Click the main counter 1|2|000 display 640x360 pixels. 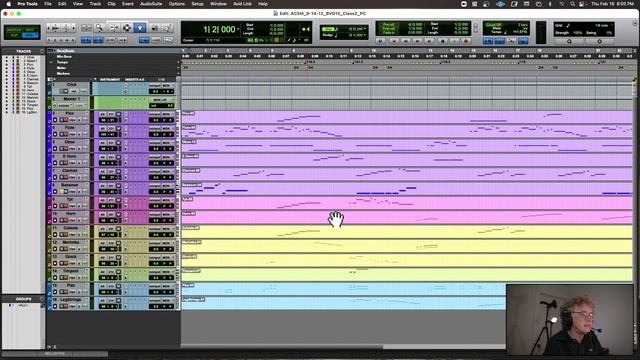pos(220,29)
